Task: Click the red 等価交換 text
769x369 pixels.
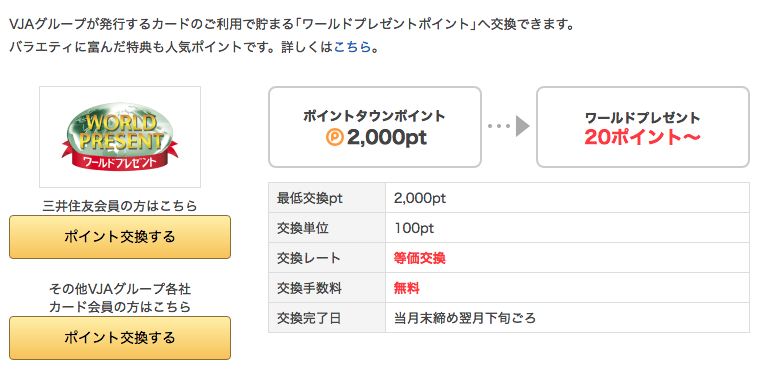Action: click(x=419, y=259)
